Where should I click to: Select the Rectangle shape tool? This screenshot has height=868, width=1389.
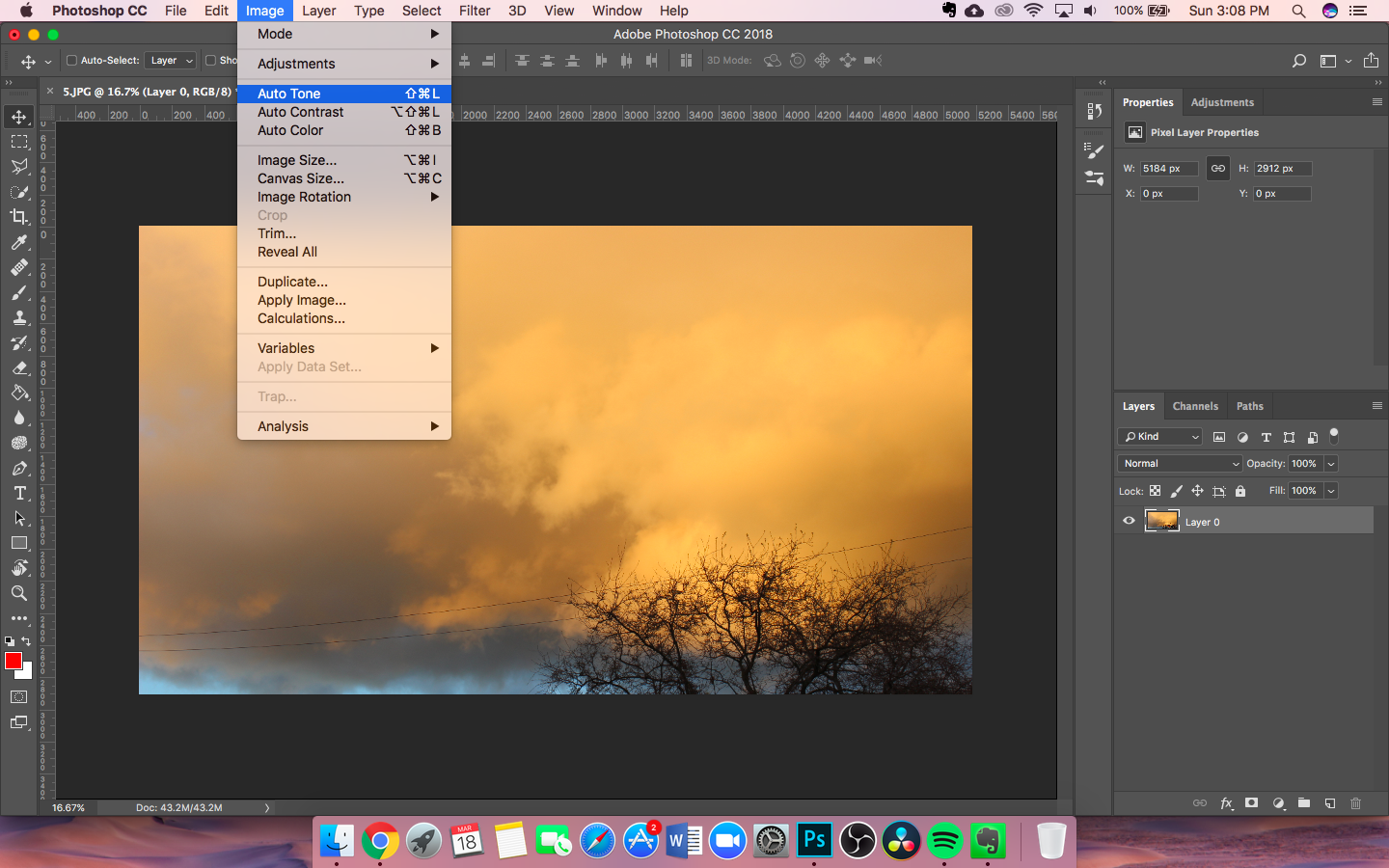[x=19, y=543]
